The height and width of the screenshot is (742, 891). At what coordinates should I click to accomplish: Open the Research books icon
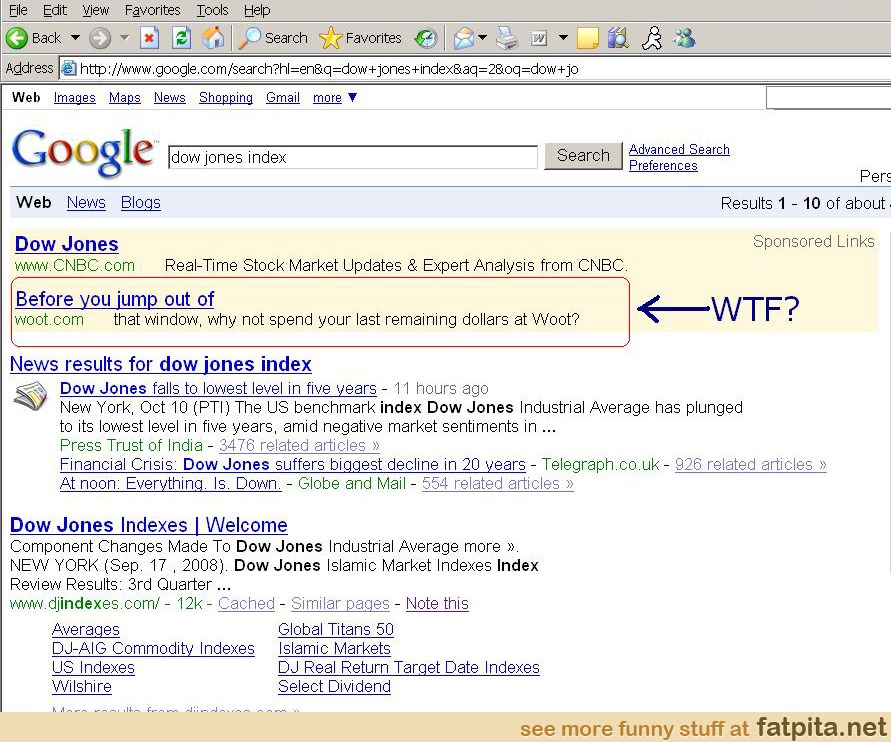[618, 38]
